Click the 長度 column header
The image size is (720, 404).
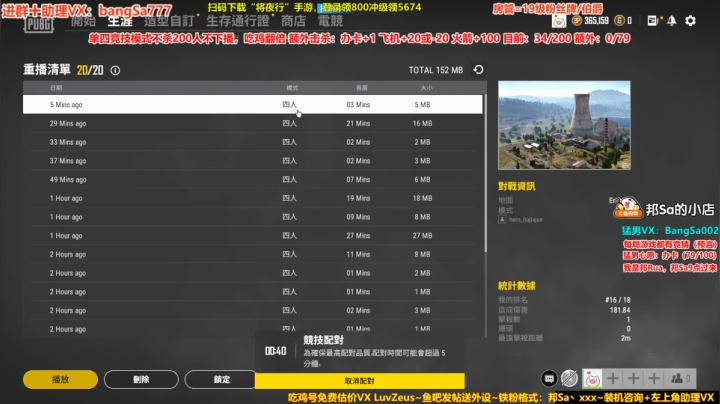coord(362,88)
